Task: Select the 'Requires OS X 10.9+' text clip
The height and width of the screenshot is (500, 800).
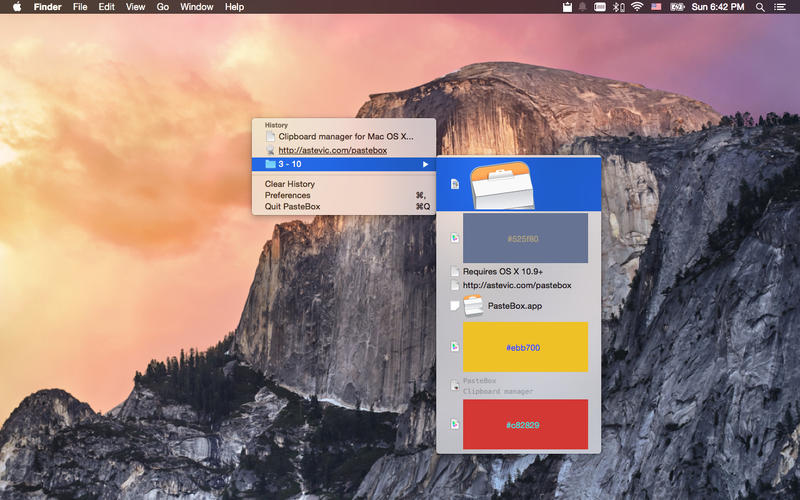Action: pyautogui.click(x=503, y=271)
